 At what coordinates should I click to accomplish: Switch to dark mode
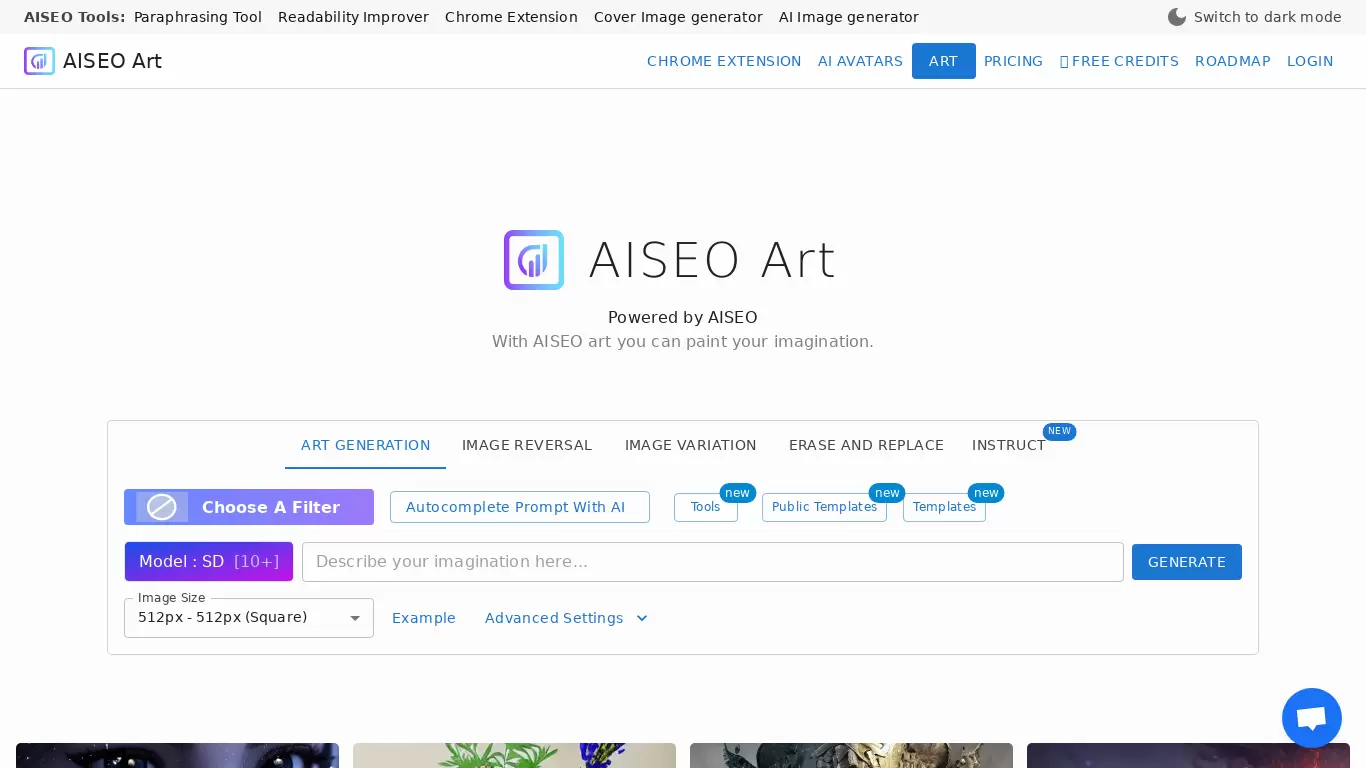(1254, 17)
